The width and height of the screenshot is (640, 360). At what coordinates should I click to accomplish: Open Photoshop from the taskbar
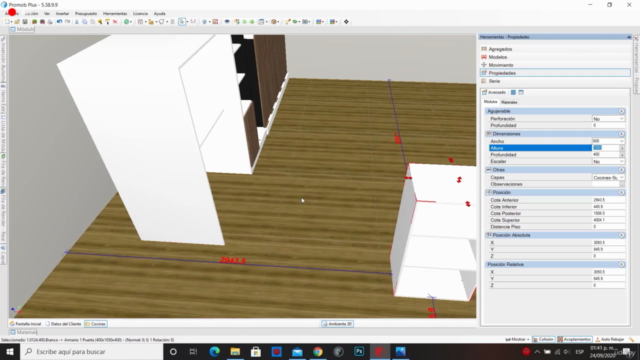[x=359, y=351]
